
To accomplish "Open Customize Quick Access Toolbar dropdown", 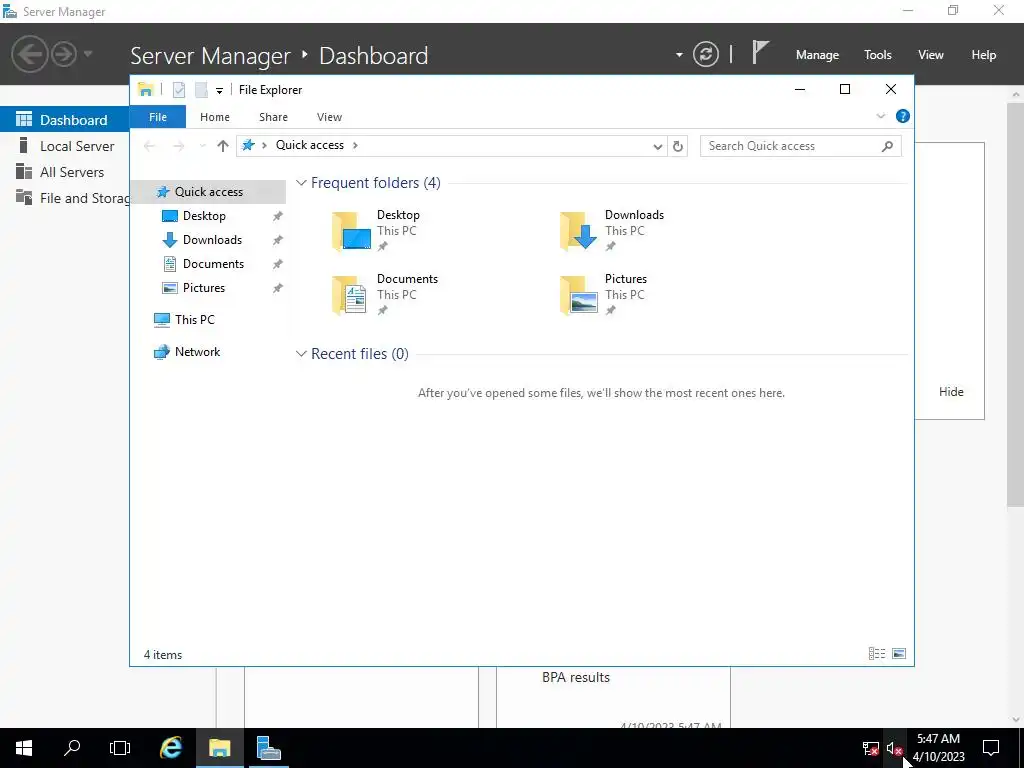I will [x=219, y=91].
